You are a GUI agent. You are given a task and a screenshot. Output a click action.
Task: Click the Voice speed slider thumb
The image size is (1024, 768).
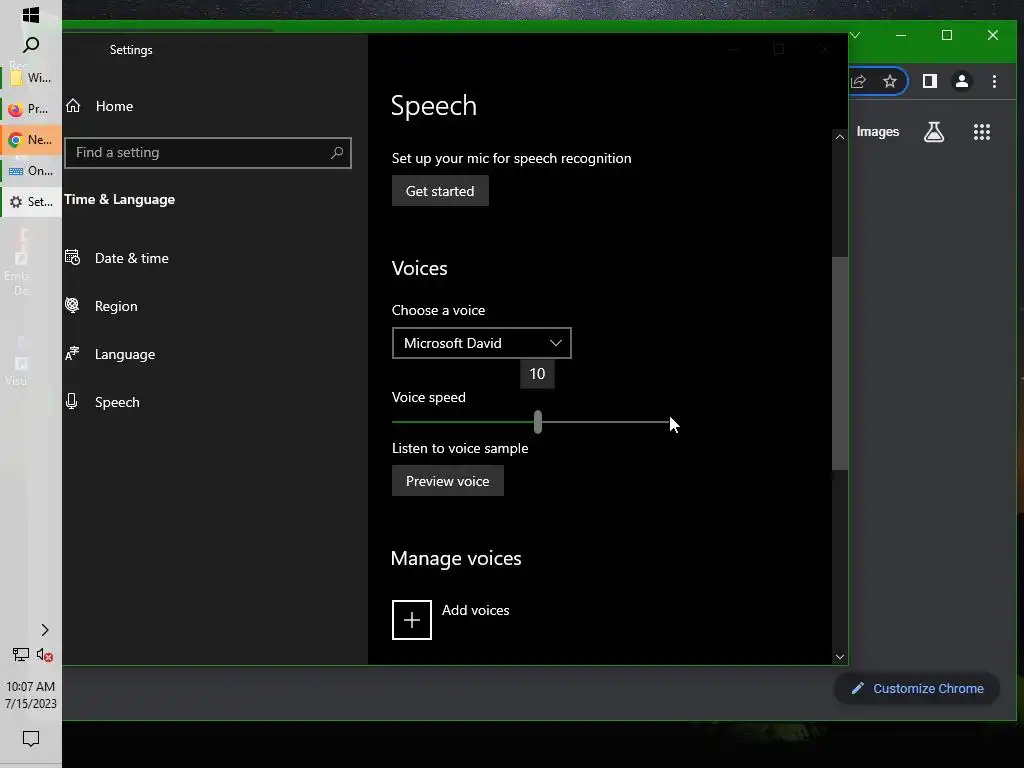tap(537, 422)
